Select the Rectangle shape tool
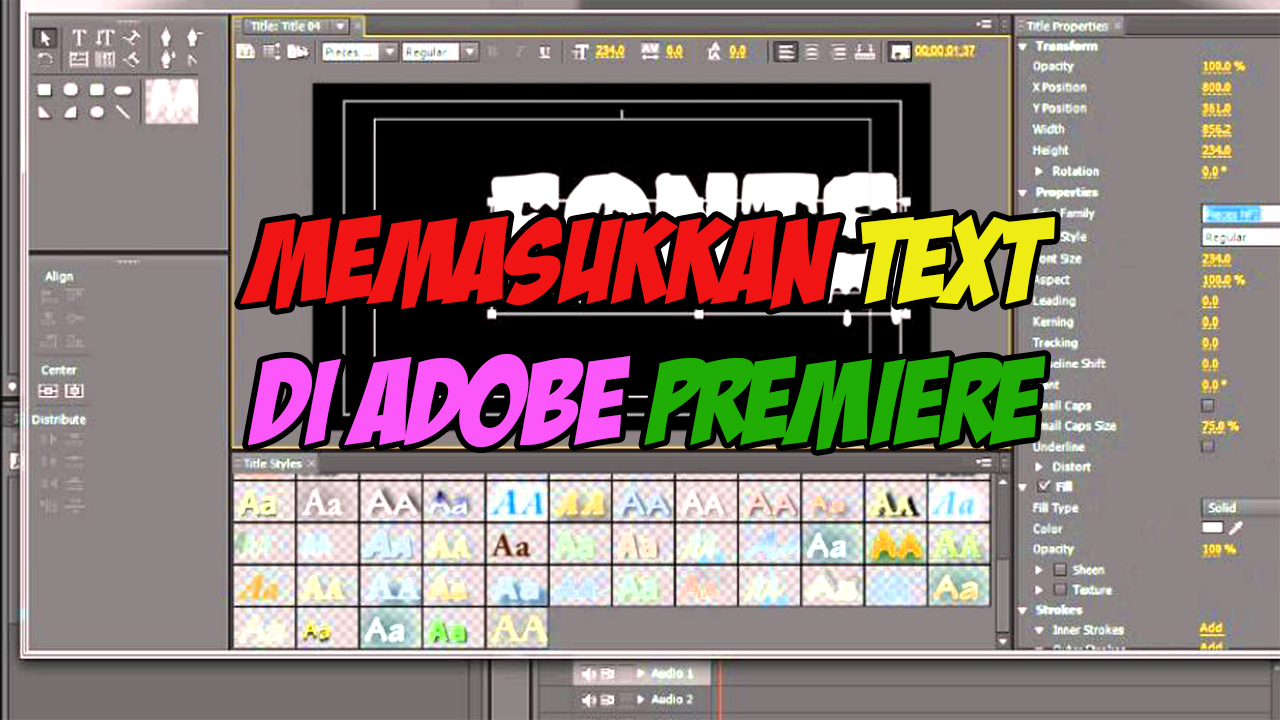 click(x=44, y=89)
